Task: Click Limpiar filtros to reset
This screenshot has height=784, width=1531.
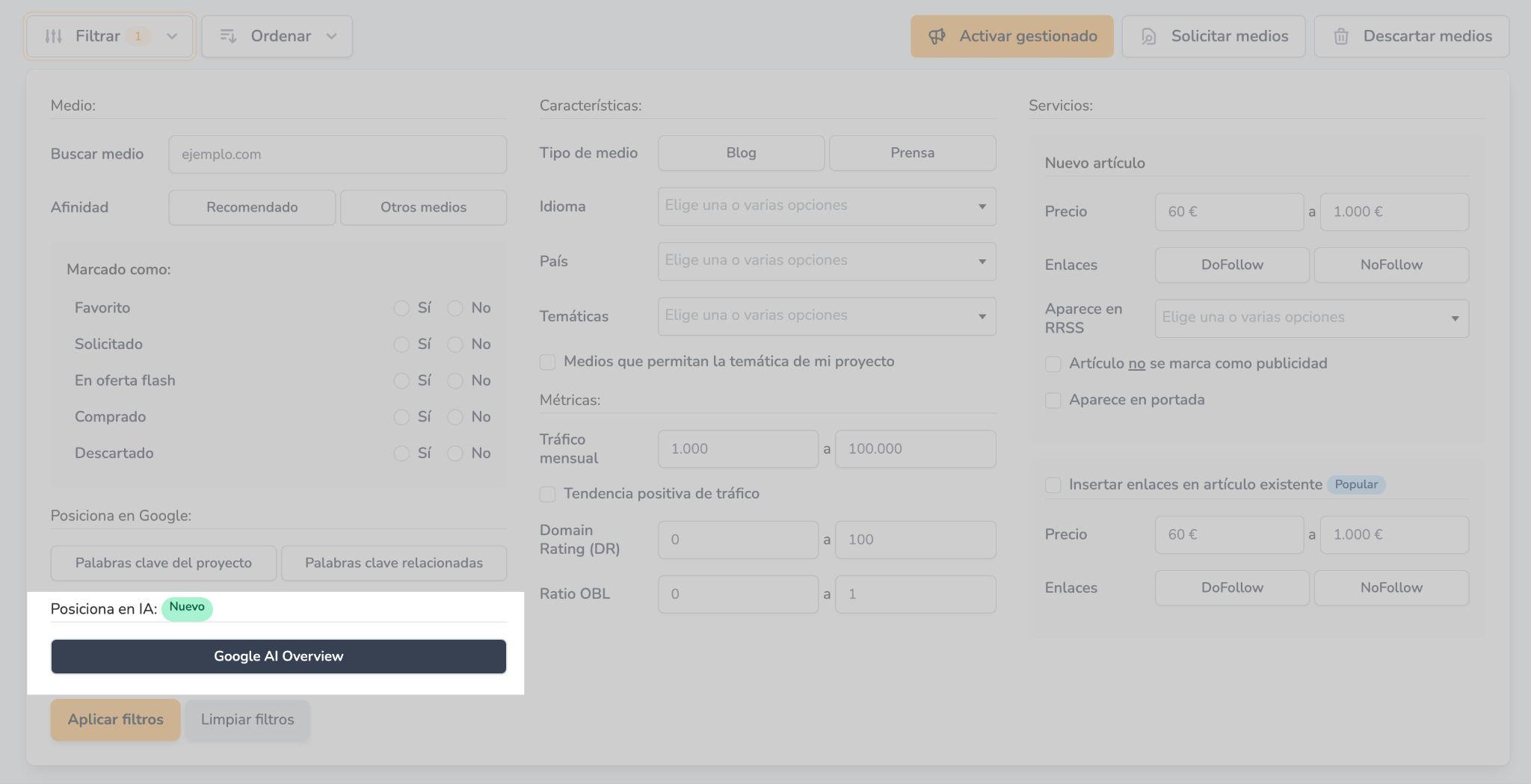Action: (x=247, y=720)
